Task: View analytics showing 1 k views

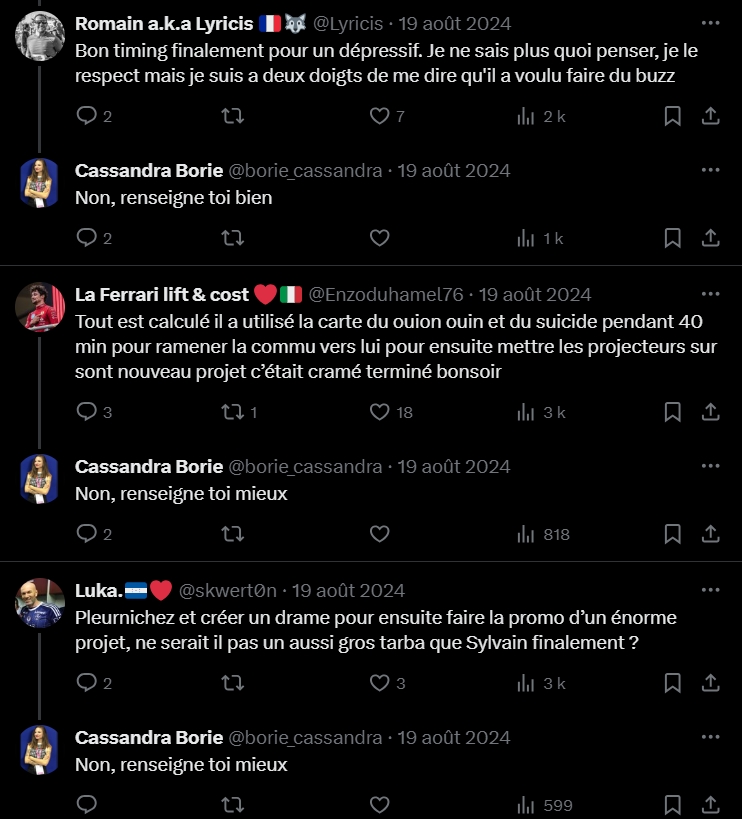Action: (540, 238)
